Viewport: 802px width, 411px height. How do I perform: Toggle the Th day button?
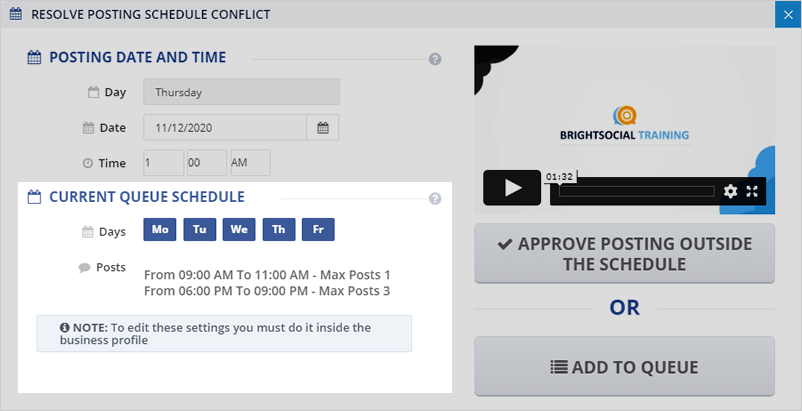click(279, 230)
